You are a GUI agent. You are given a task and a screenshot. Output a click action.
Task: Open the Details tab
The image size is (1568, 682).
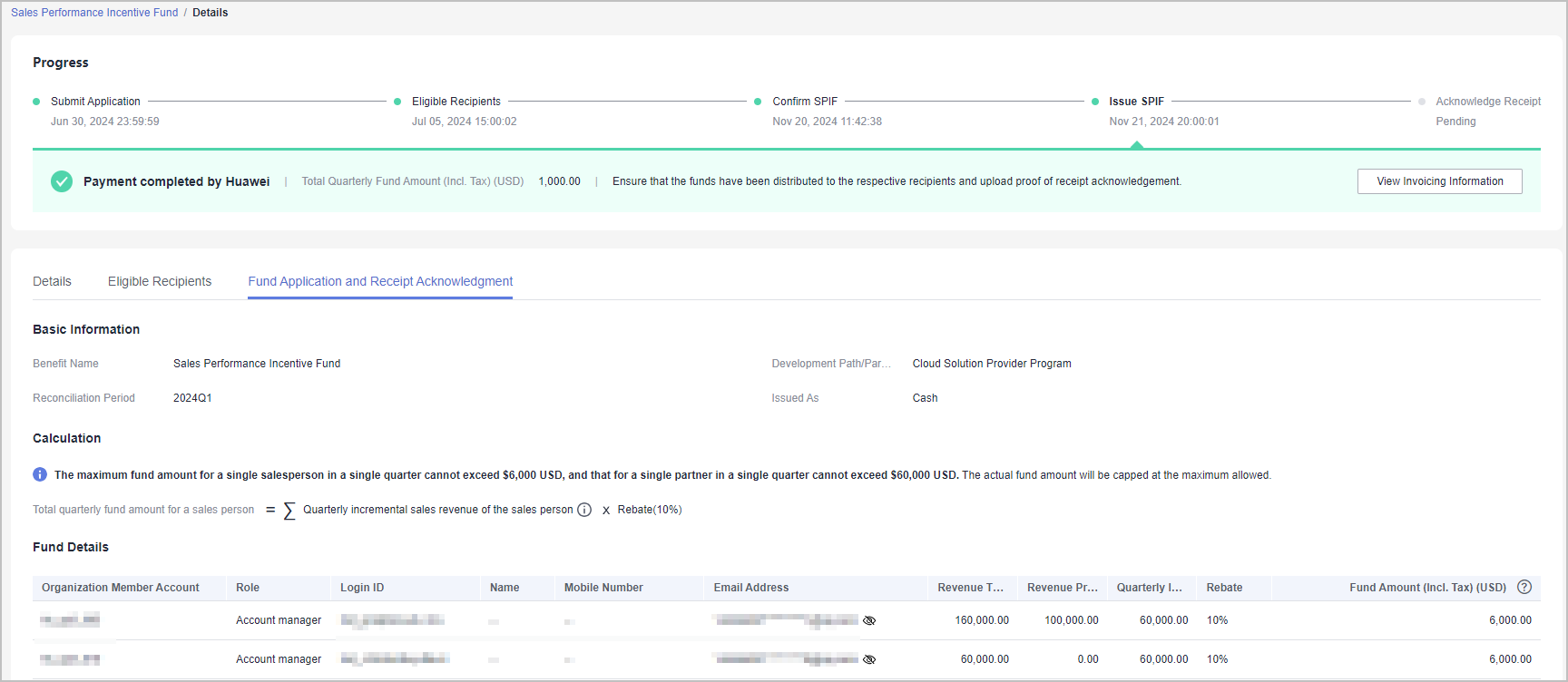point(52,281)
